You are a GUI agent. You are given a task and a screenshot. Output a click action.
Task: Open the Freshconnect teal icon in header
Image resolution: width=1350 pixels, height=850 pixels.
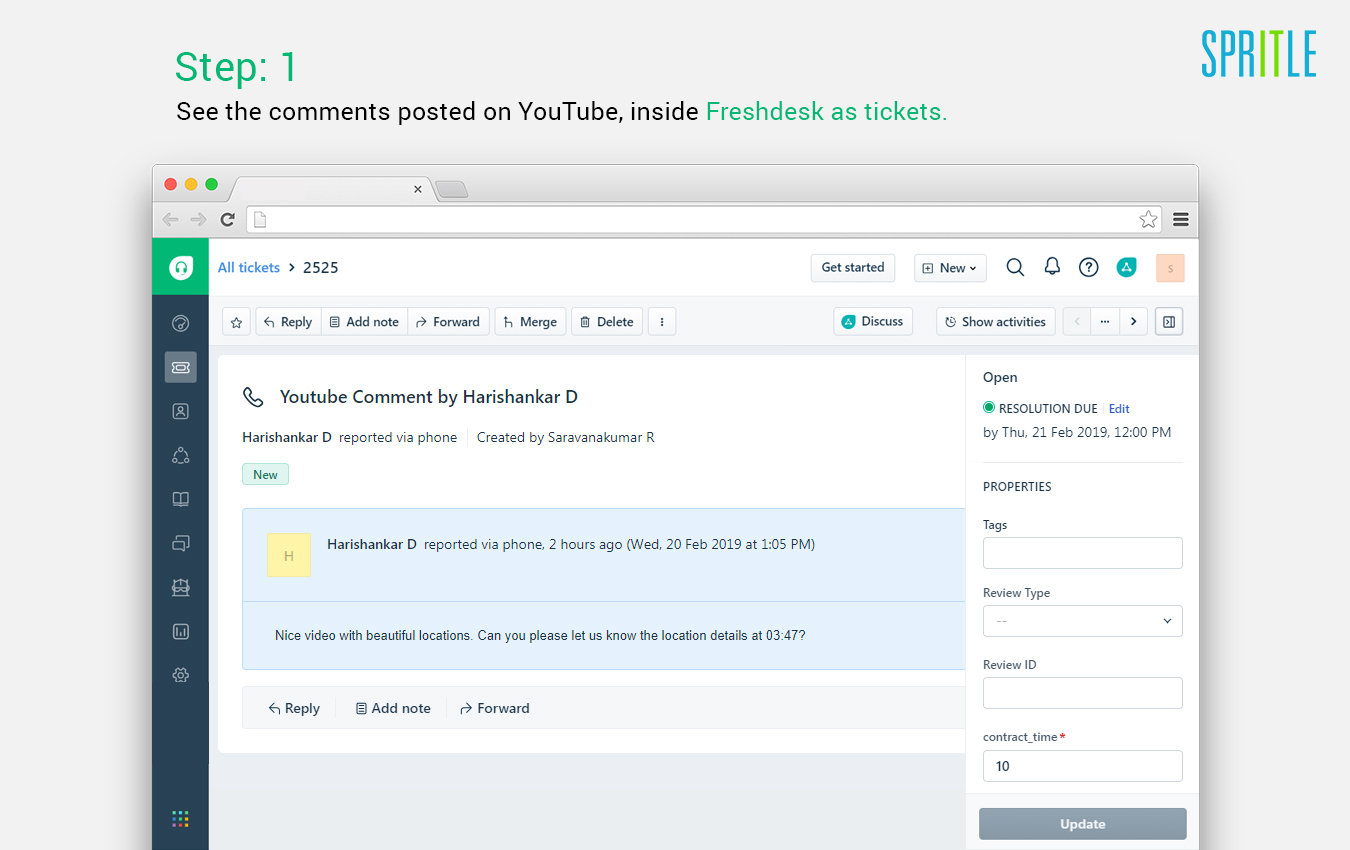[1126, 267]
